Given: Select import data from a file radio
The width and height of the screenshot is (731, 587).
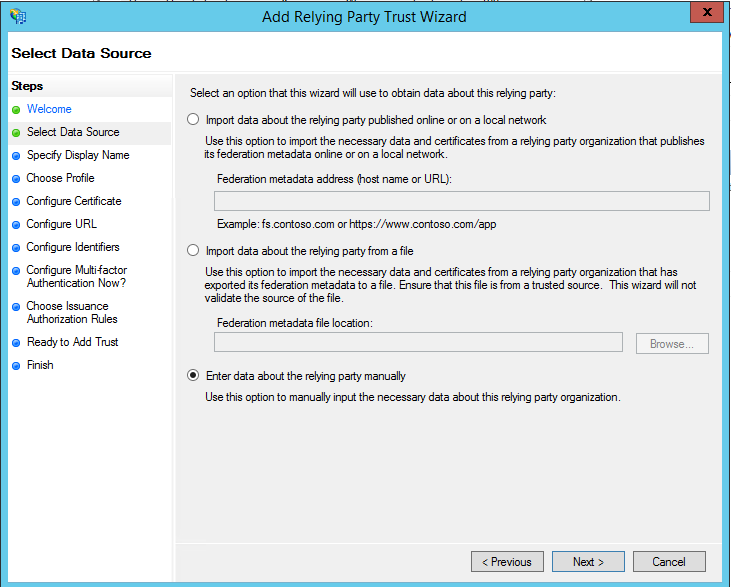Looking at the screenshot, I should coord(193,251).
